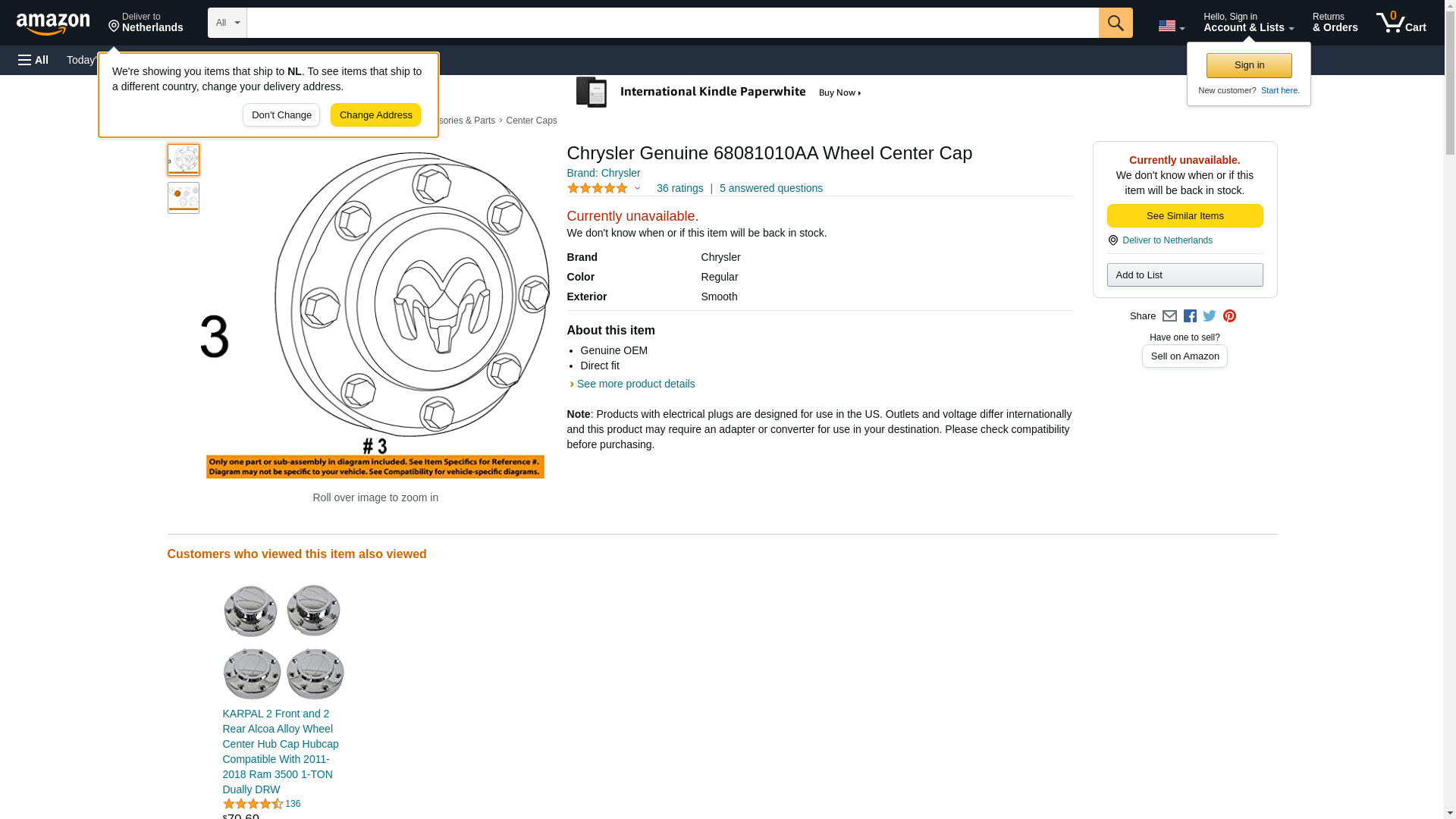This screenshot has width=1456, height=819.
Task: Click the 5 answered questions link
Action: [x=770, y=188]
